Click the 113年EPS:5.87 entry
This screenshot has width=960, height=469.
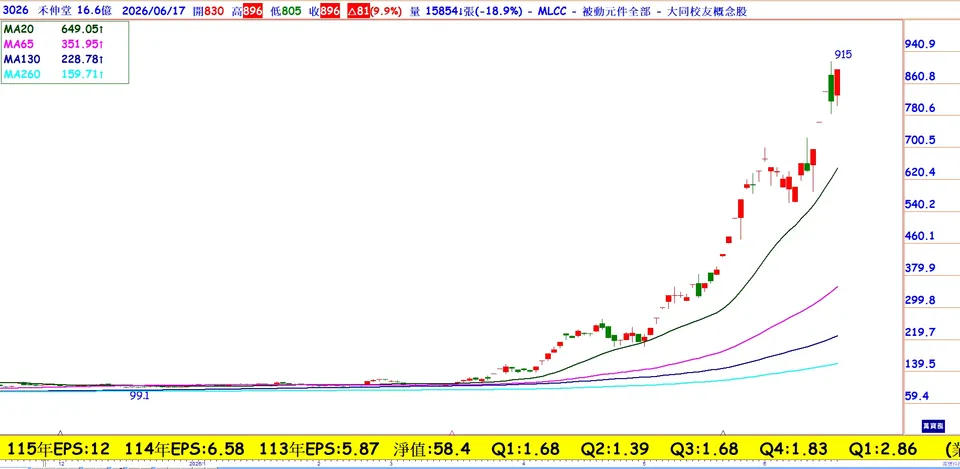coord(319,449)
